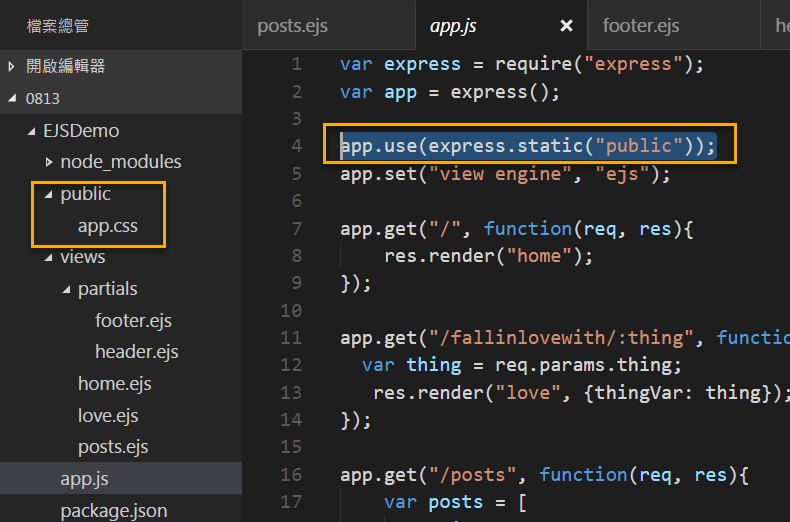Collapse the public folder arrow
790x522 pixels.
point(48,194)
